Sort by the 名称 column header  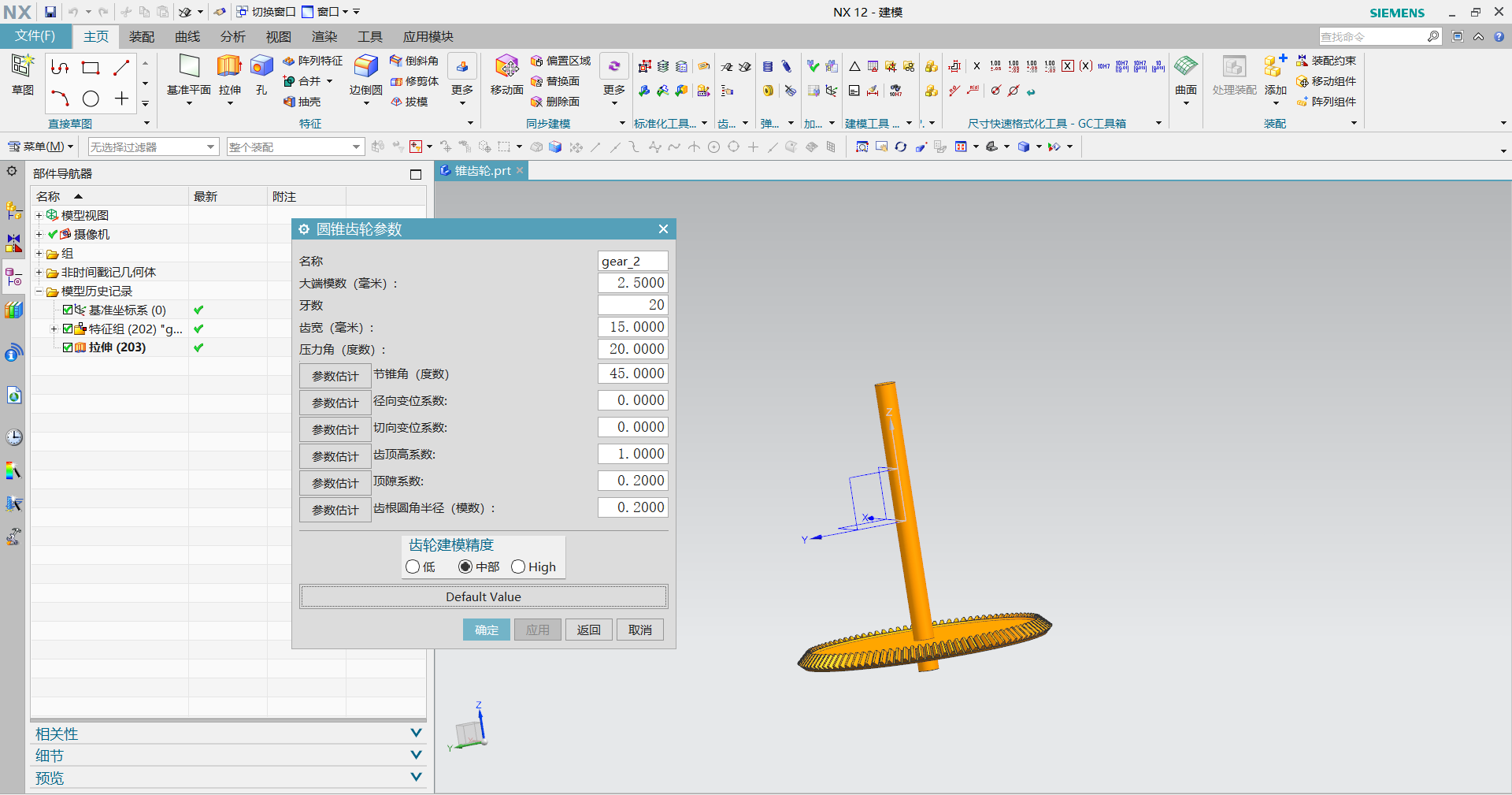click(110, 196)
